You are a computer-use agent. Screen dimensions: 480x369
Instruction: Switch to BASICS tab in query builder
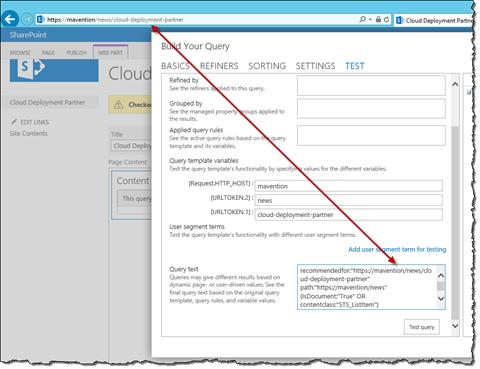[175, 66]
